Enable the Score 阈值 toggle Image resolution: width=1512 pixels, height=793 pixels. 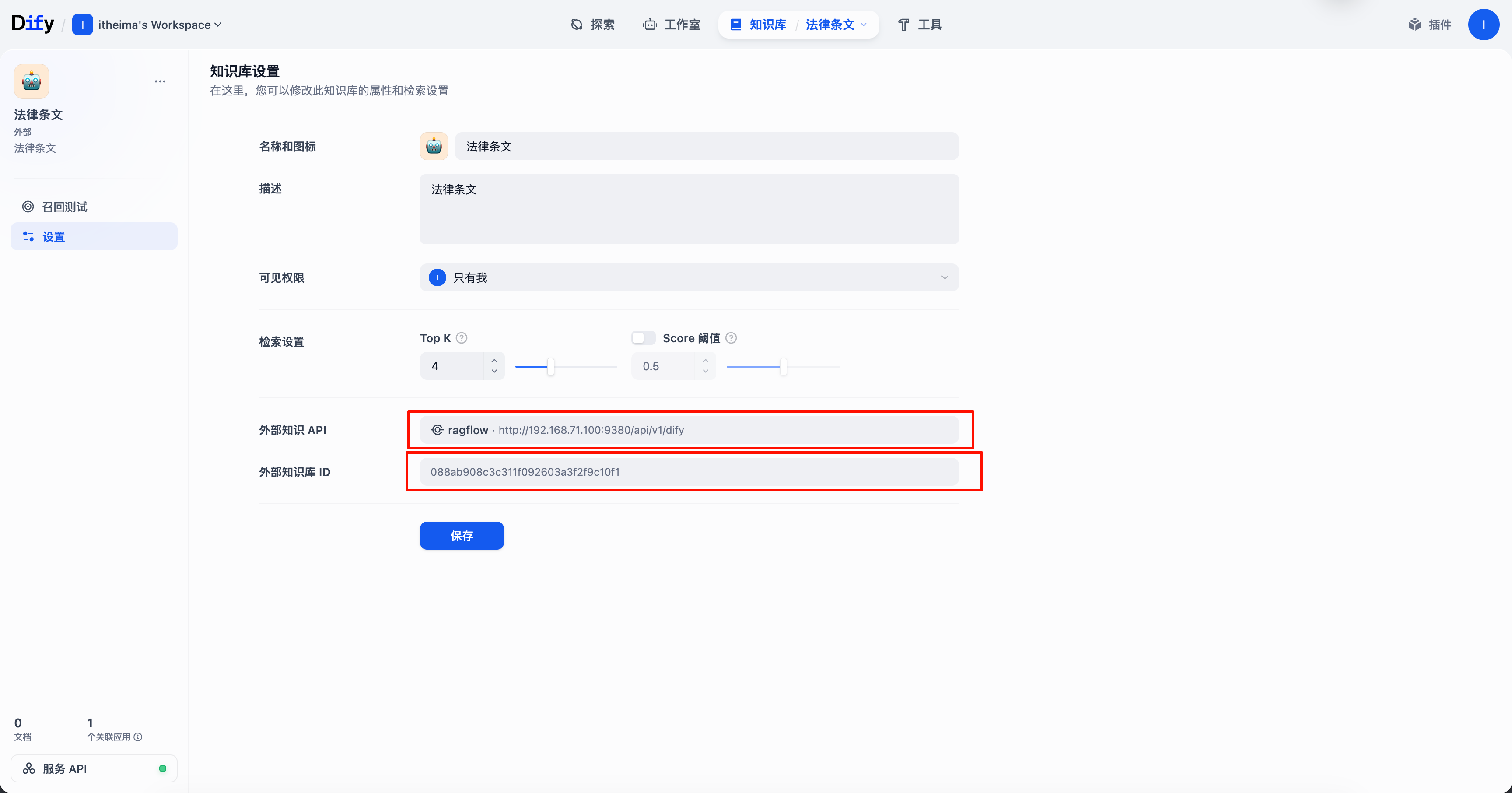(x=643, y=338)
